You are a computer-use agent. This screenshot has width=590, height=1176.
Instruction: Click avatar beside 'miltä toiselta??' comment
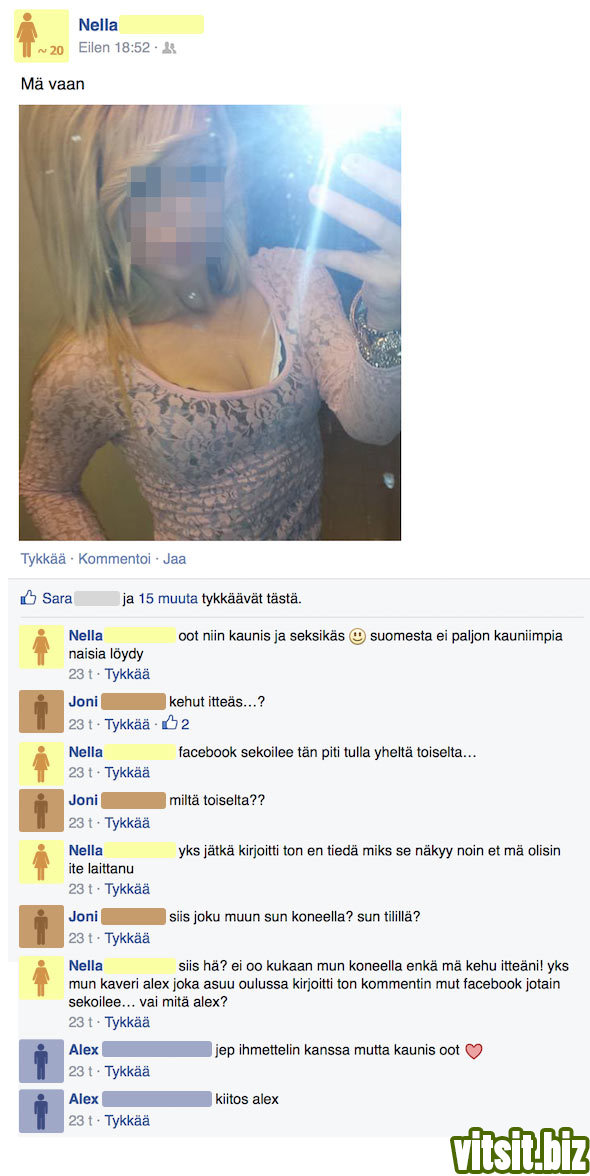(x=41, y=810)
